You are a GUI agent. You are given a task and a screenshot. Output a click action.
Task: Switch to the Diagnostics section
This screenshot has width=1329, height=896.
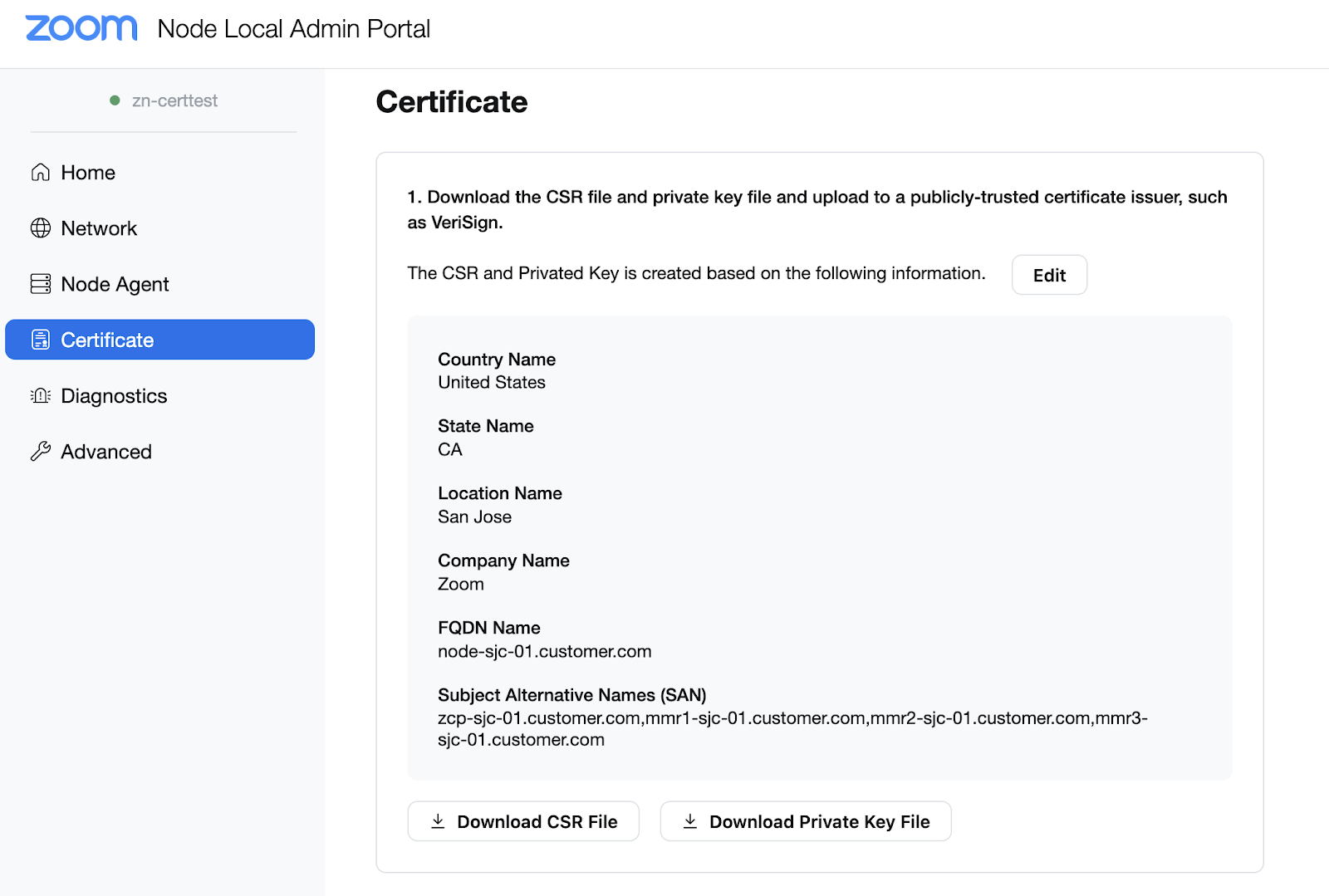(x=114, y=396)
